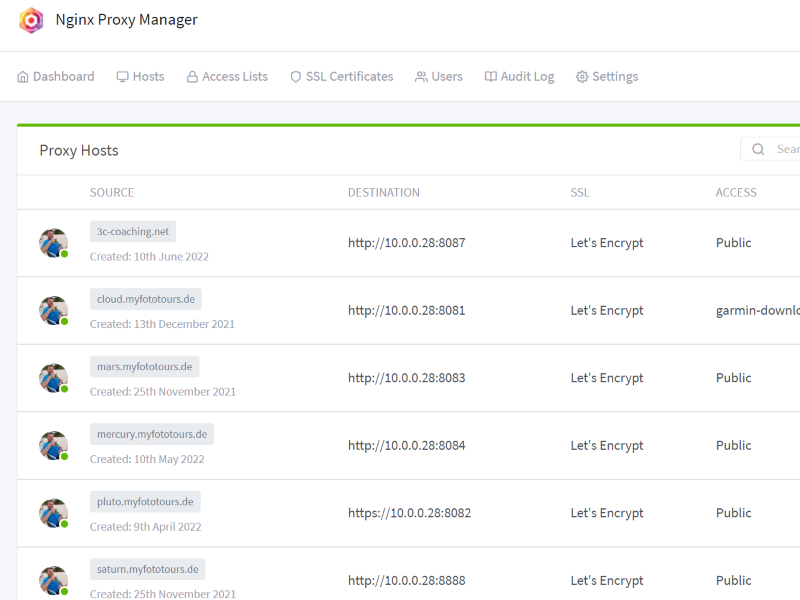Click destination https://10.0.0.28:8082
The image size is (800, 600).
pos(410,513)
